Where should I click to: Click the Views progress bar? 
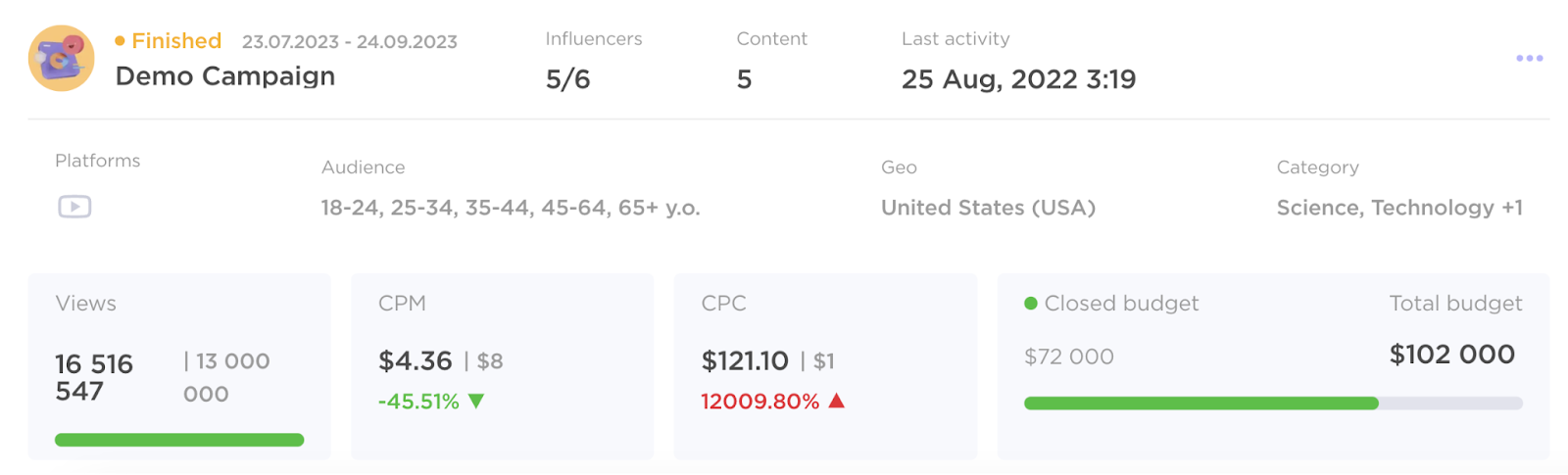coord(179,440)
